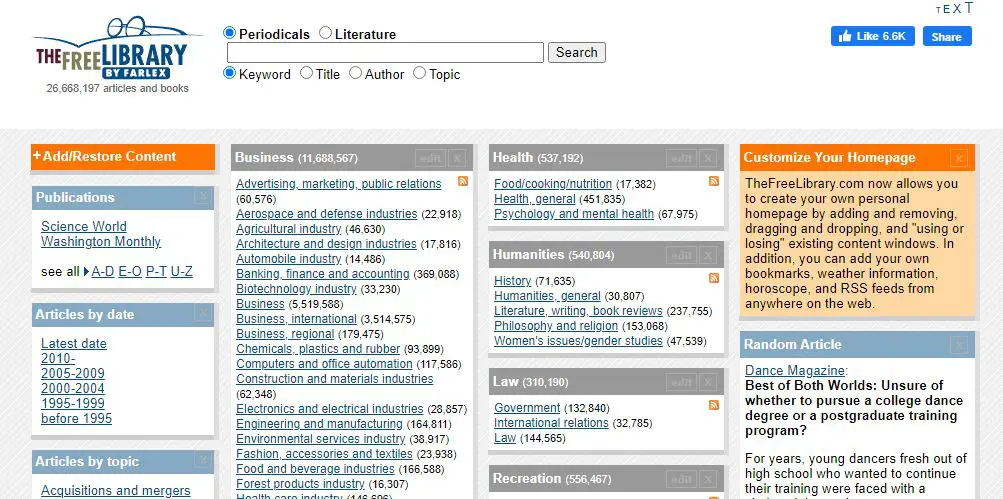
Task: Select the Title search option
Action: 306,73
